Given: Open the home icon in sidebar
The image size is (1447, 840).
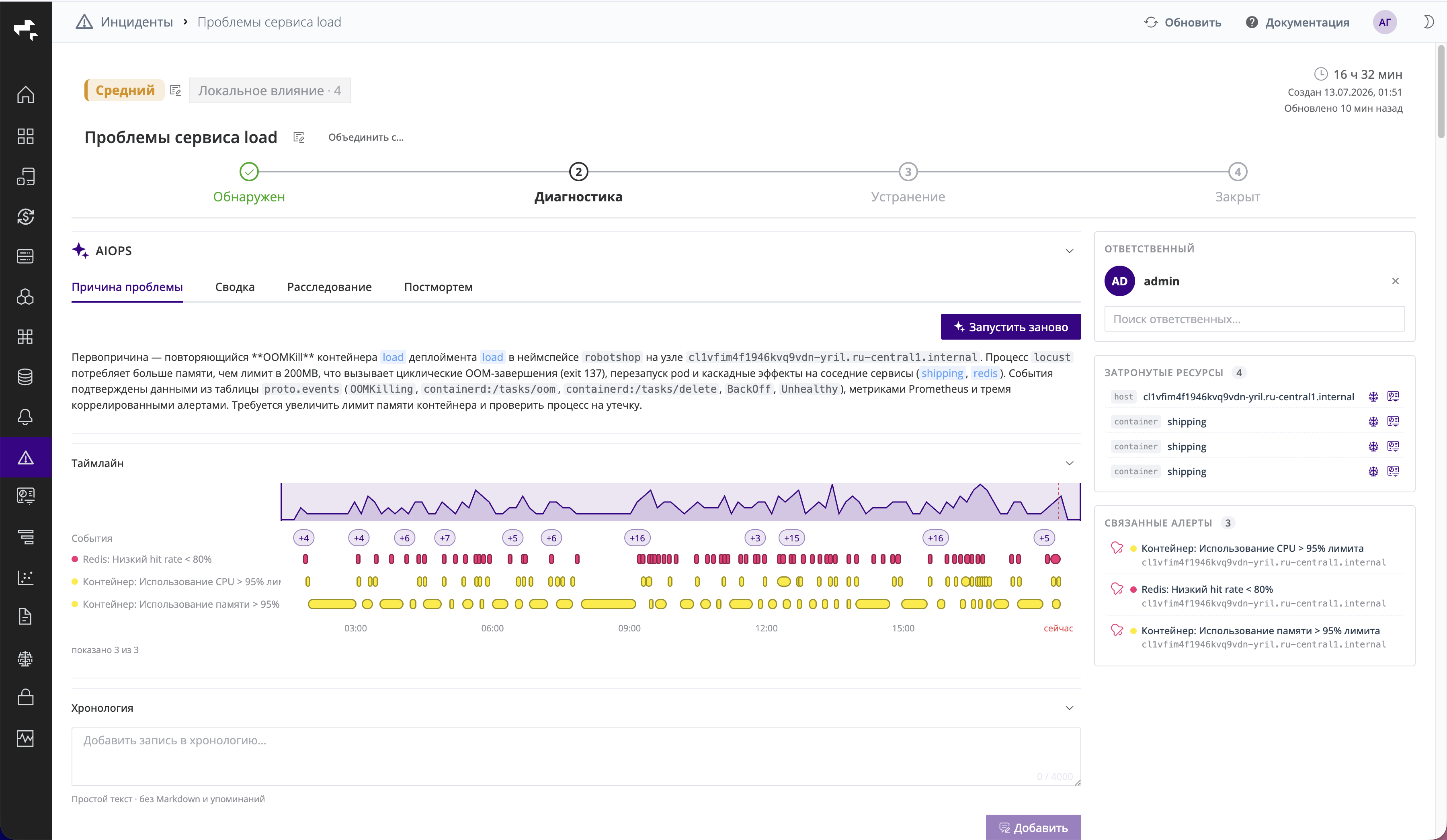Looking at the screenshot, I should click(25, 95).
